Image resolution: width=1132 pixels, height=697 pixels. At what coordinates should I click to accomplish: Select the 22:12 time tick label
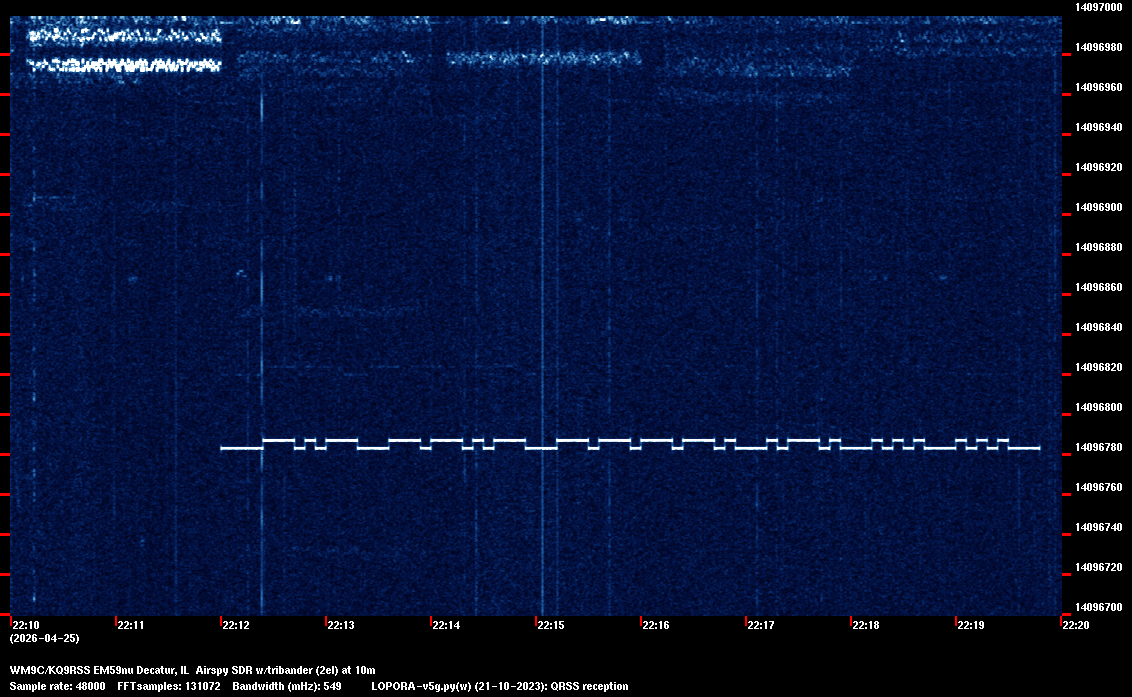[235, 626]
